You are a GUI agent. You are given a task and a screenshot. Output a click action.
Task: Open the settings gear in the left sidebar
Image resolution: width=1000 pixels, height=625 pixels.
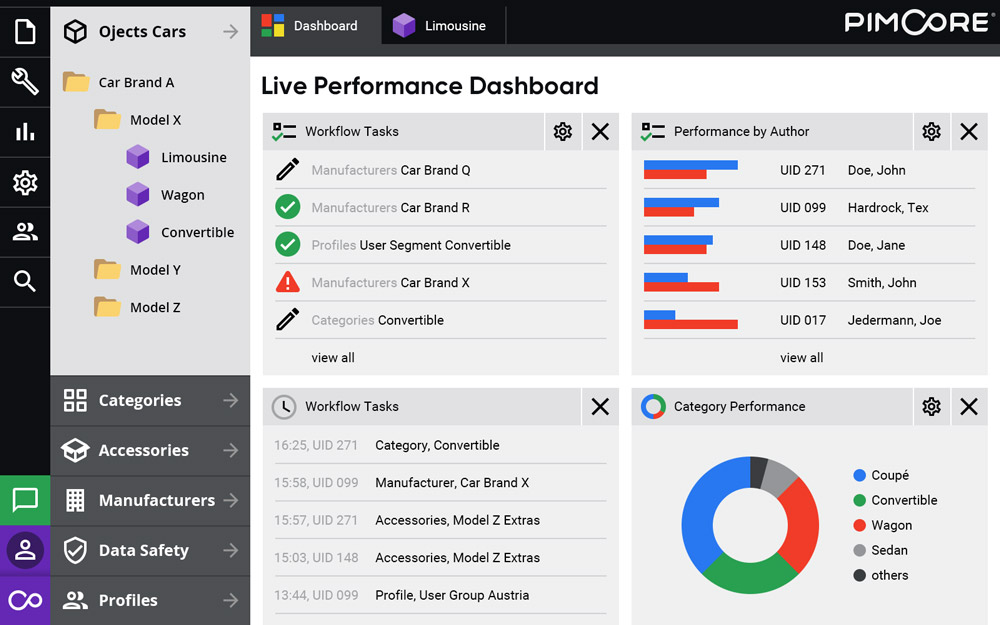[x=25, y=182]
